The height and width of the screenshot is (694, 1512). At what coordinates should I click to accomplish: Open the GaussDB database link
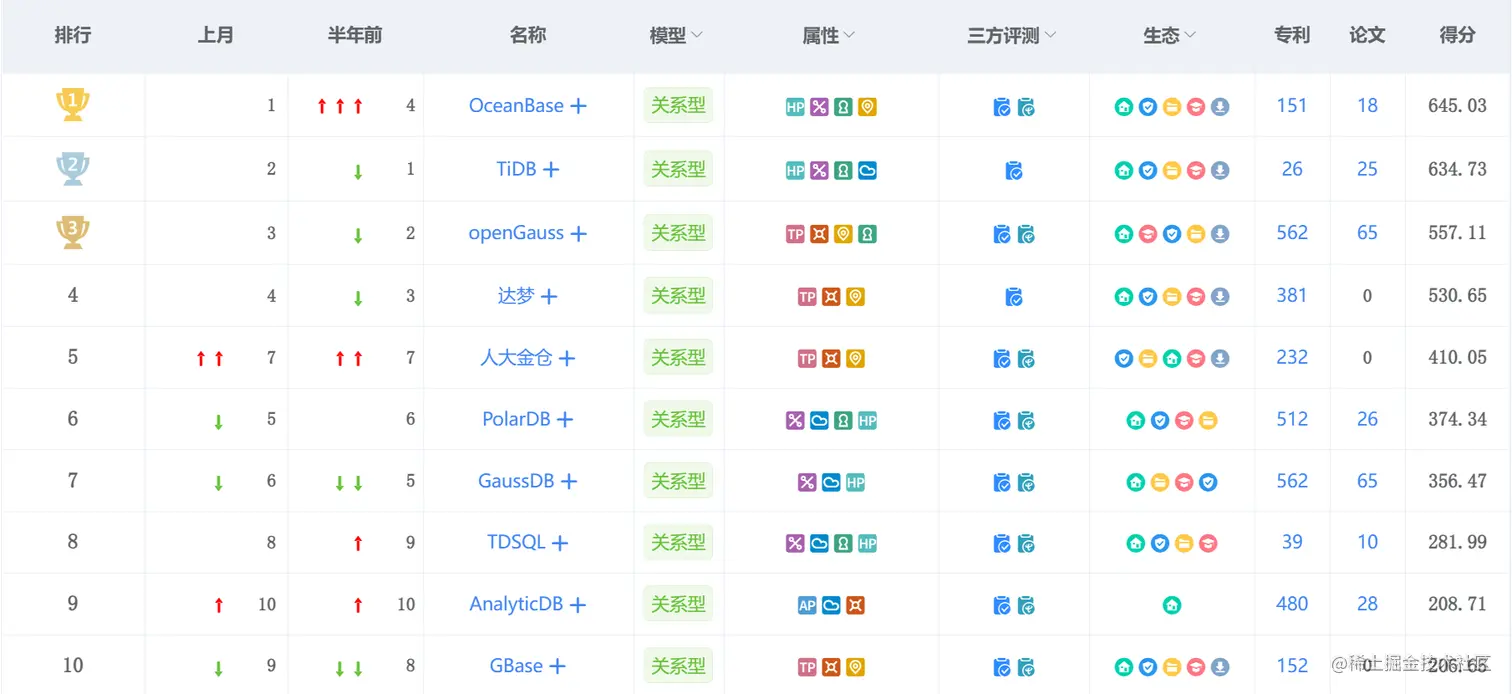pyautogui.click(x=516, y=482)
